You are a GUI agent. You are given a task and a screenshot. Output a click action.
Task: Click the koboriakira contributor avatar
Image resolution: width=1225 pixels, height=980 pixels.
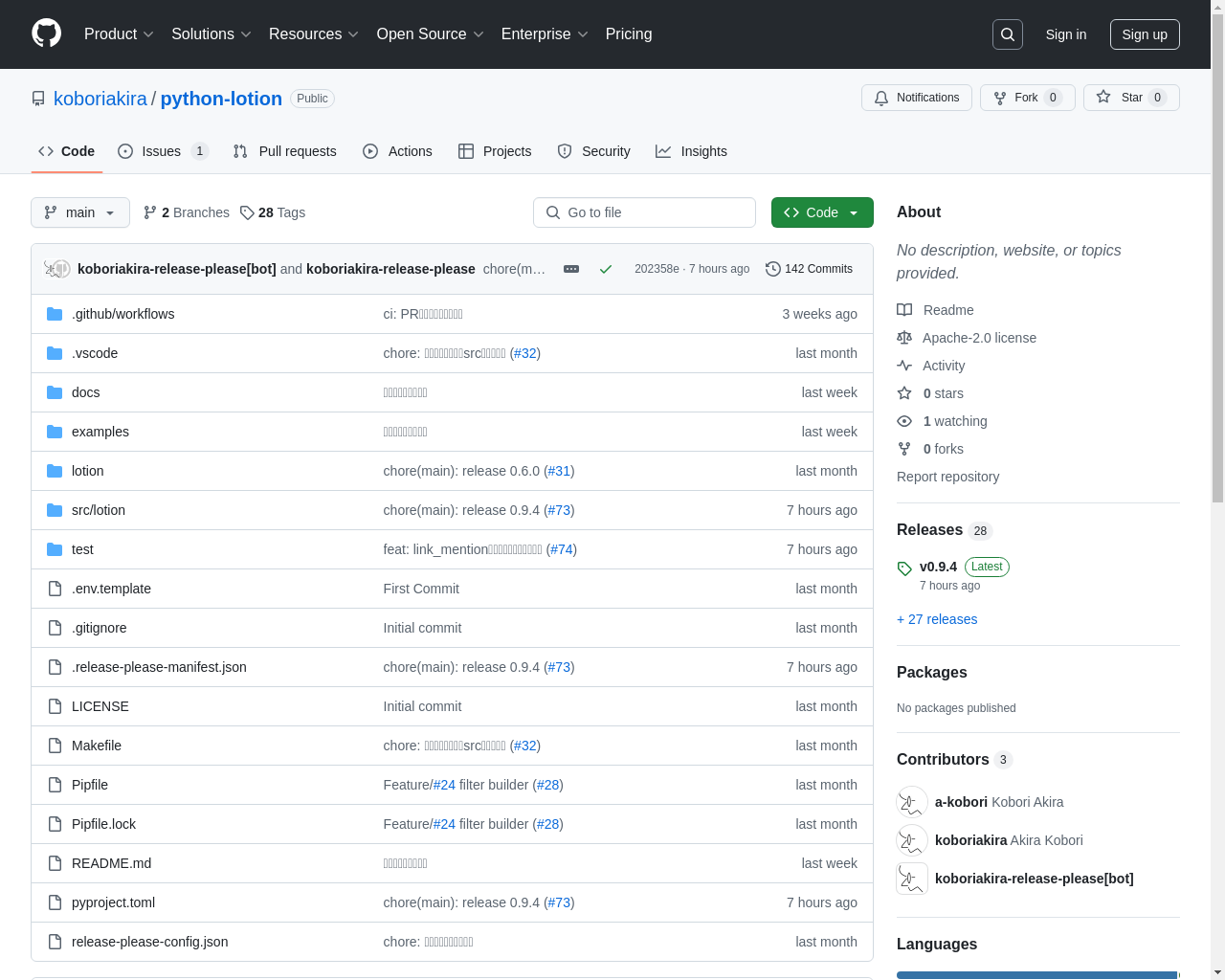point(912,840)
